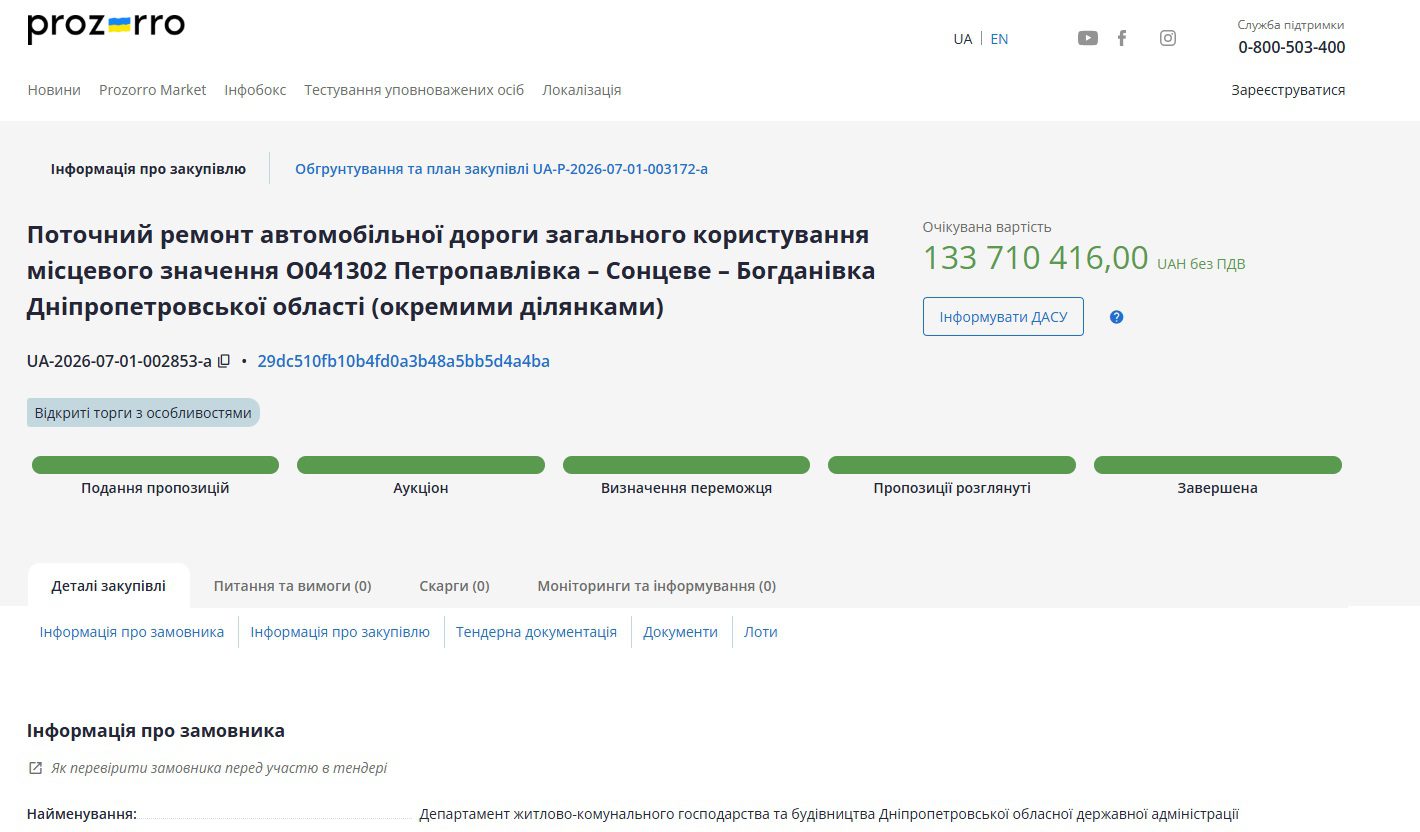
Task: Copy tender ID UA-2026-07-01-002853-a with the copy icon
Action: point(224,361)
